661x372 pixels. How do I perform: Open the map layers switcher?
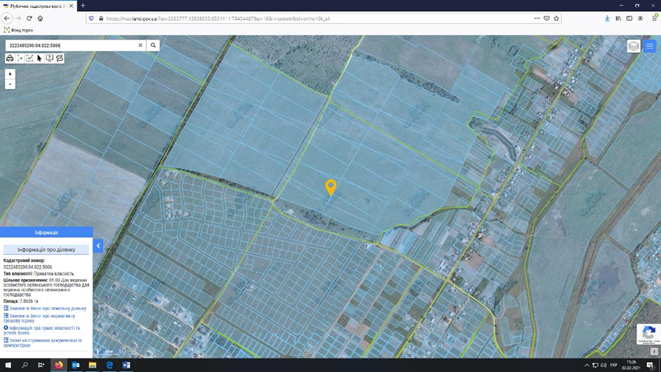(x=634, y=46)
